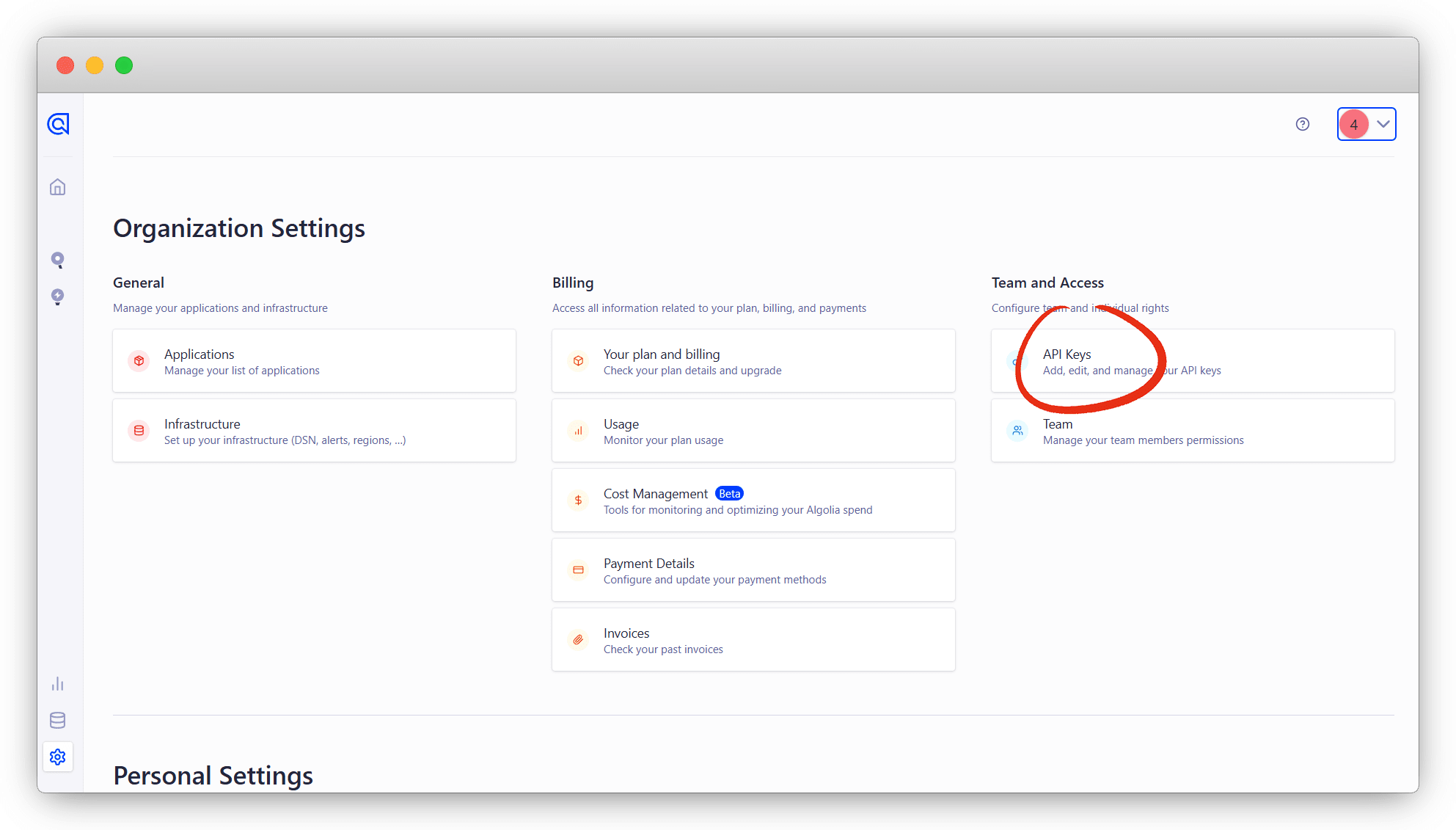Open the Team permissions card
The image size is (1456, 830).
[x=1193, y=431]
